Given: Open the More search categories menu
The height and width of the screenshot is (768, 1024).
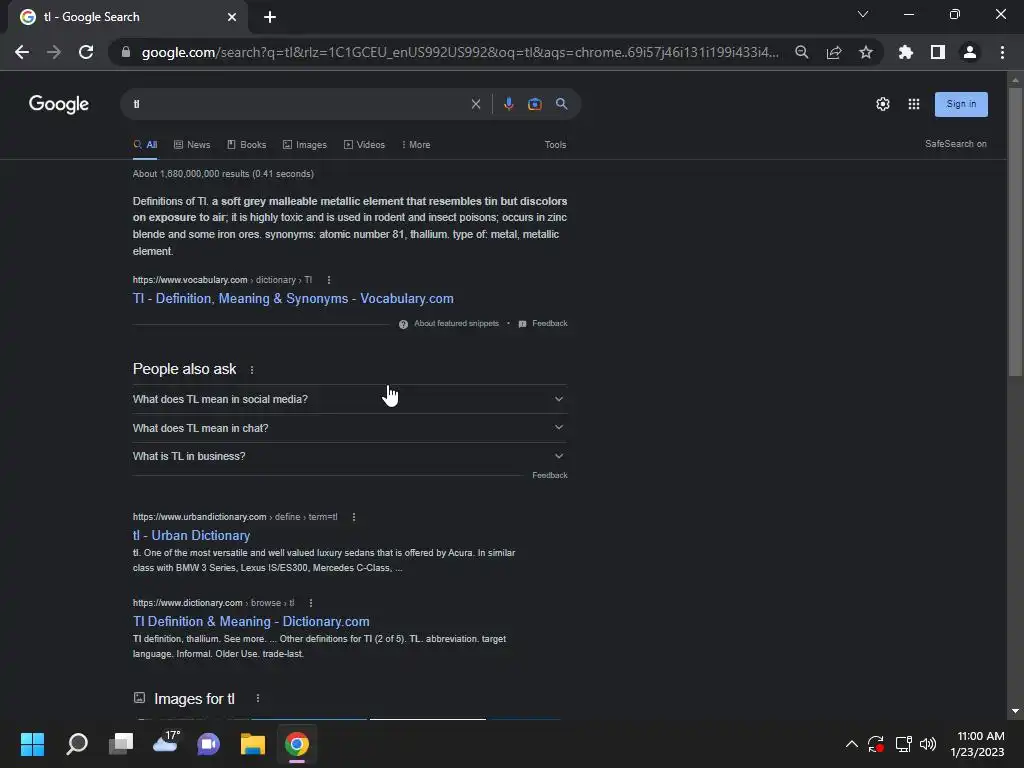Looking at the screenshot, I should tap(415, 145).
